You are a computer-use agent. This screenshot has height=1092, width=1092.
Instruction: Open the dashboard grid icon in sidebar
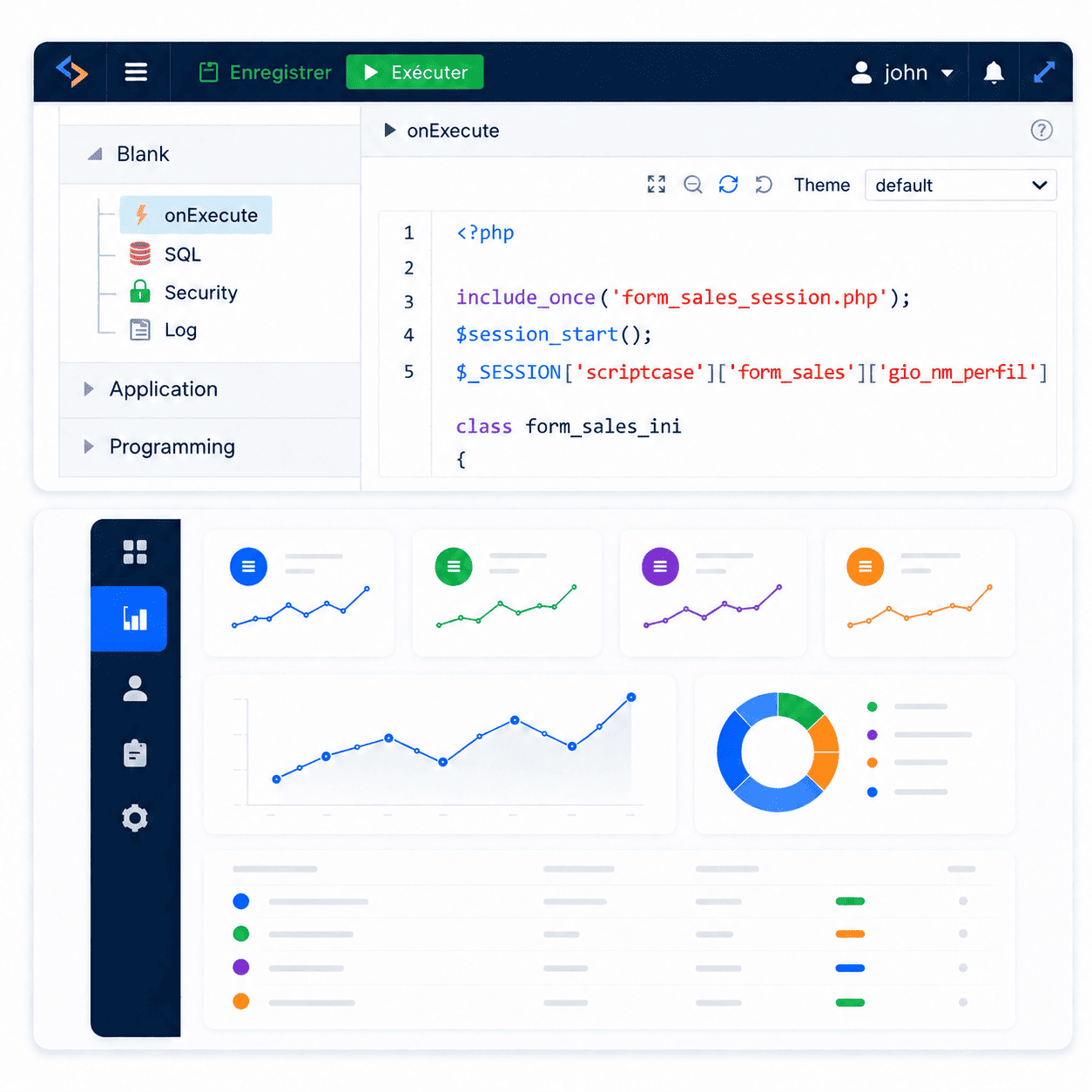point(135,552)
